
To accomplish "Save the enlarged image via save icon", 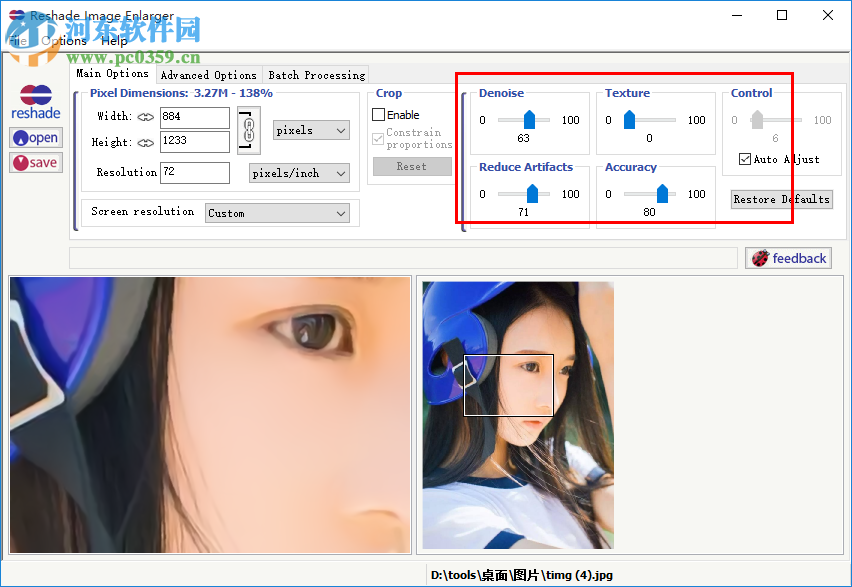I will pos(35,162).
